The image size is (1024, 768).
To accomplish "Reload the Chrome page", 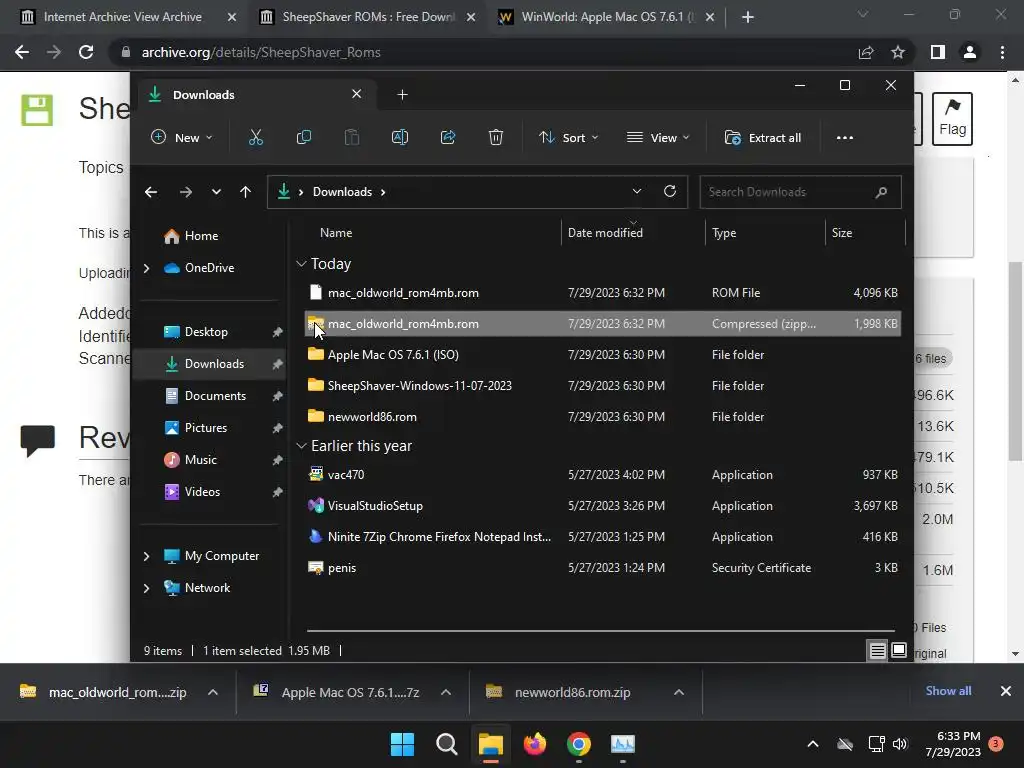I will [x=86, y=52].
